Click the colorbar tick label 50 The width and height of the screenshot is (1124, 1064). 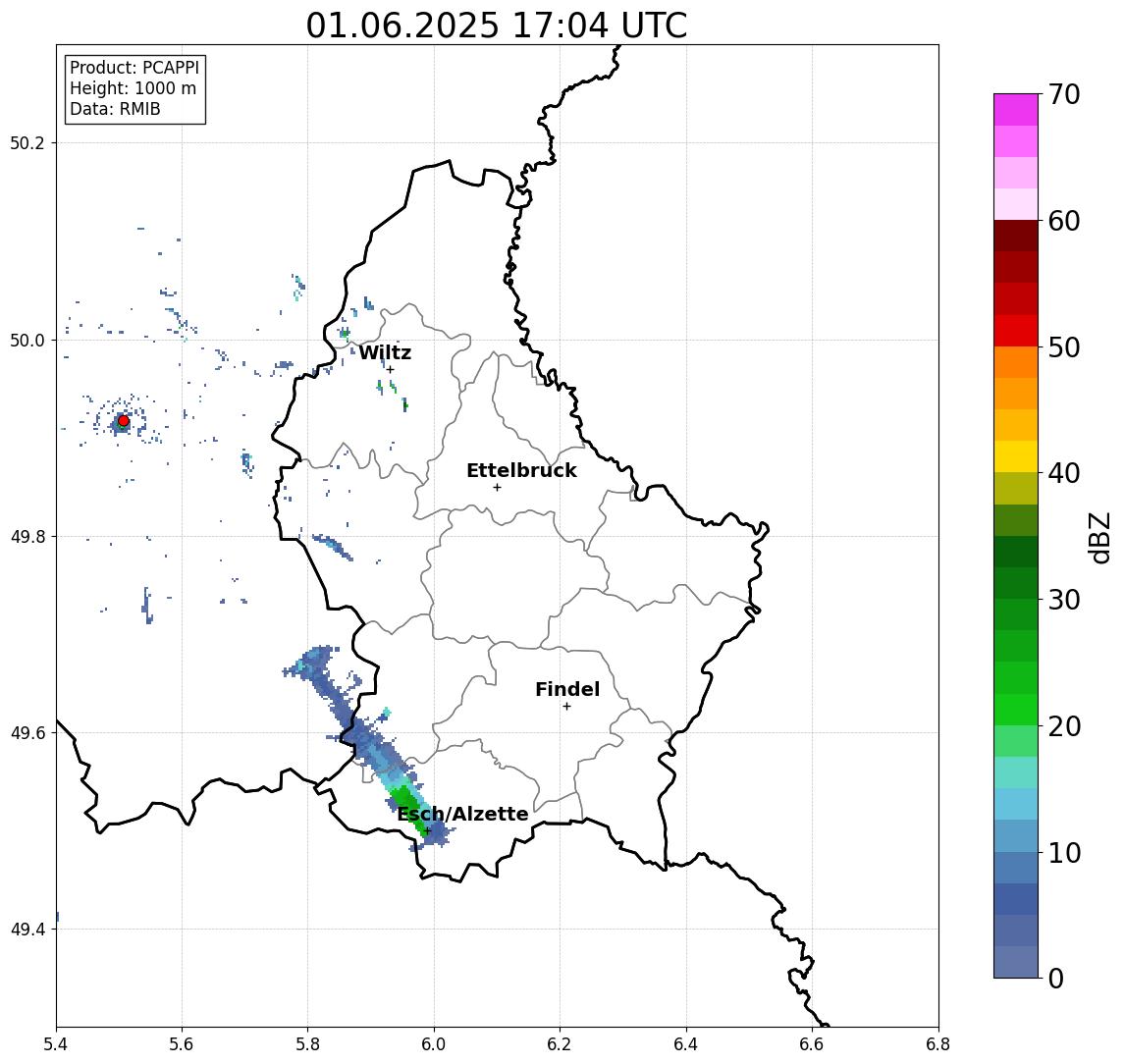pyautogui.click(x=1064, y=347)
